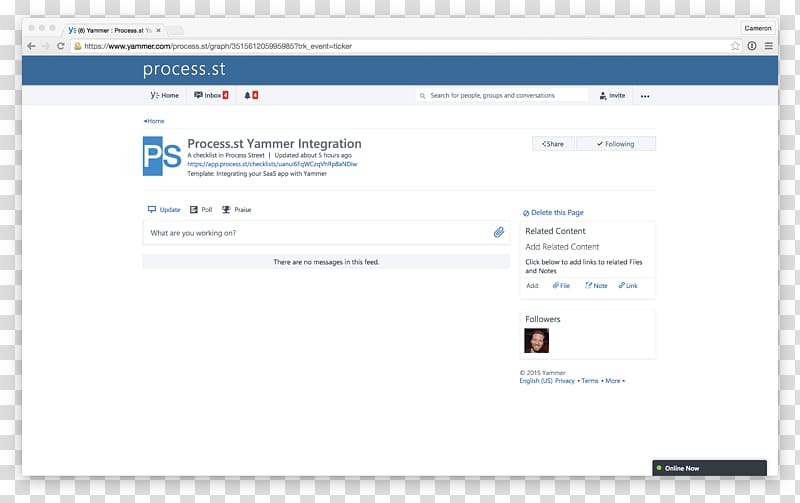Select the Update post type tab
Image resolution: width=800 pixels, height=503 pixels.
click(164, 210)
